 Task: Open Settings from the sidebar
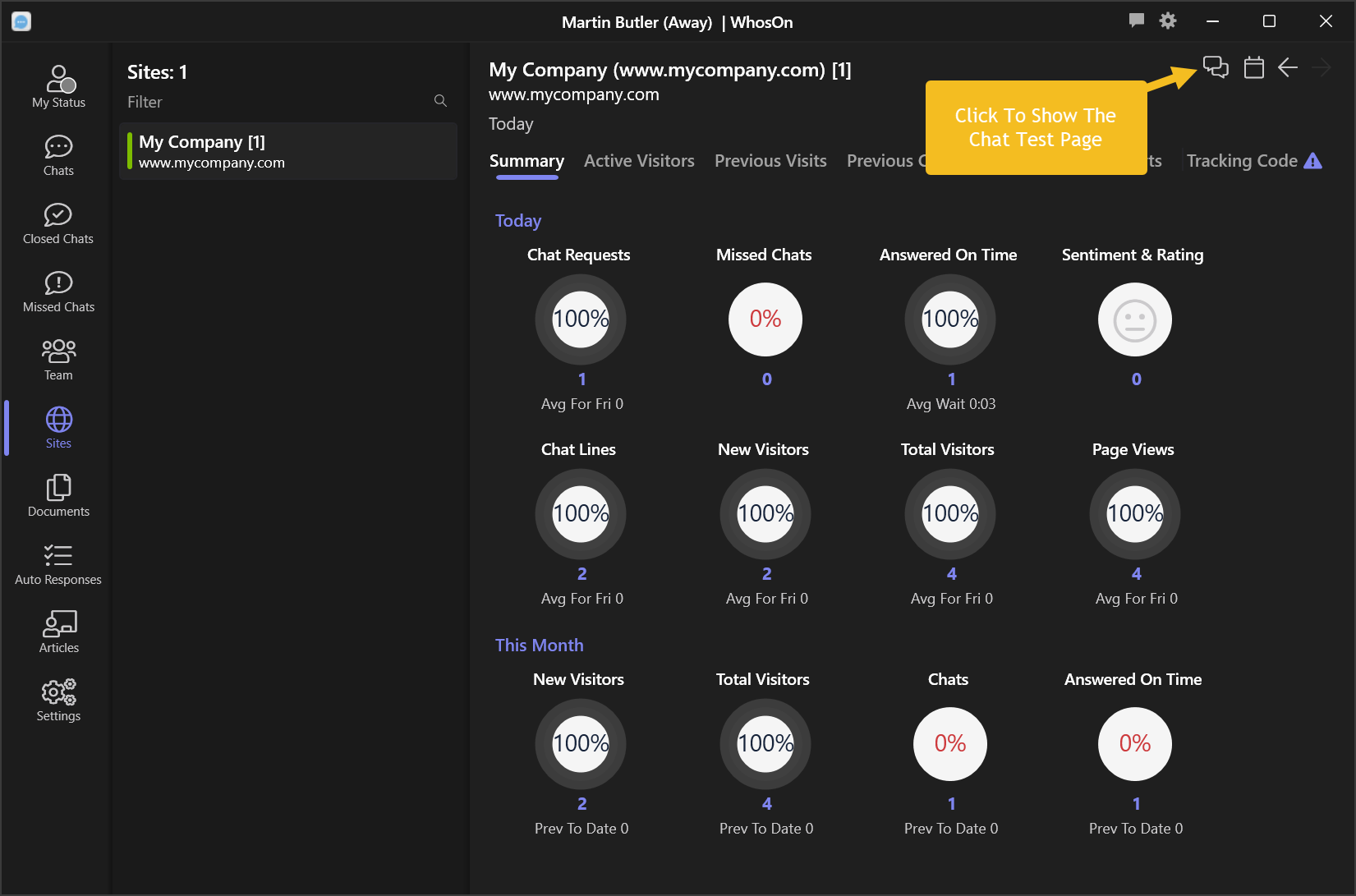(x=58, y=701)
